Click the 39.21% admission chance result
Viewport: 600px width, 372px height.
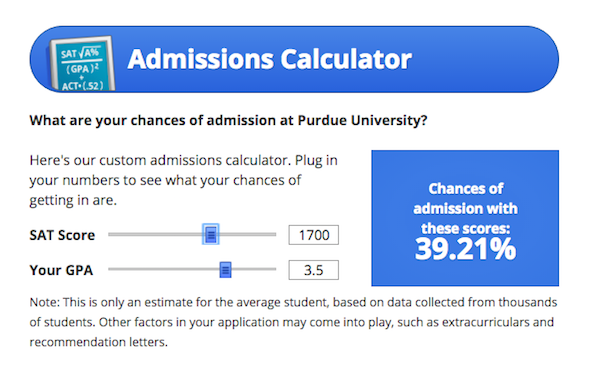465,249
